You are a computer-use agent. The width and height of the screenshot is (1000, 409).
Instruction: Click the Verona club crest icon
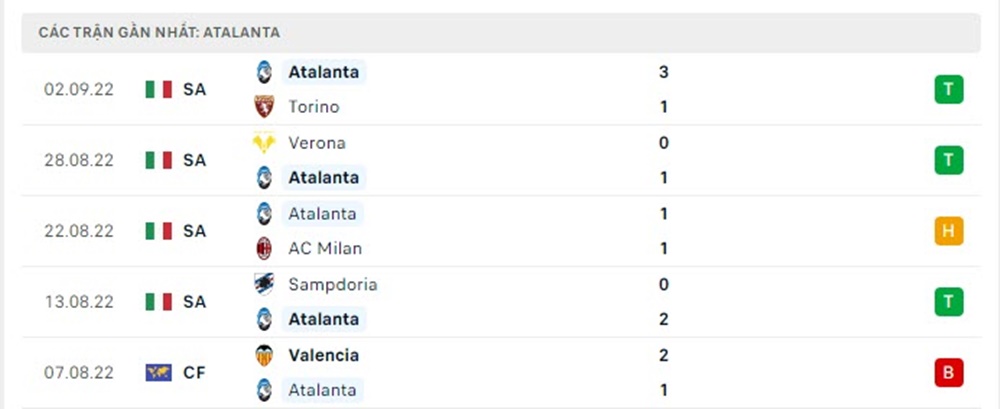[264, 143]
